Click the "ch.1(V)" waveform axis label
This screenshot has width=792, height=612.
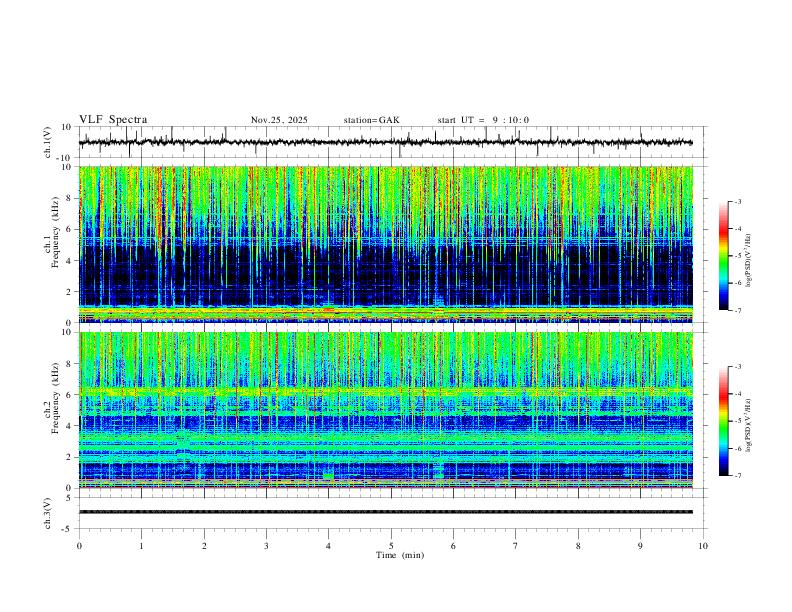pos(47,142)
